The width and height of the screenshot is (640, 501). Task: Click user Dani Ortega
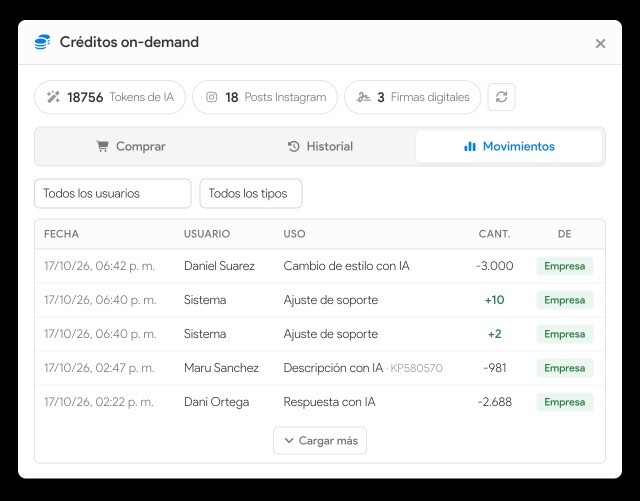pos(216,402)
